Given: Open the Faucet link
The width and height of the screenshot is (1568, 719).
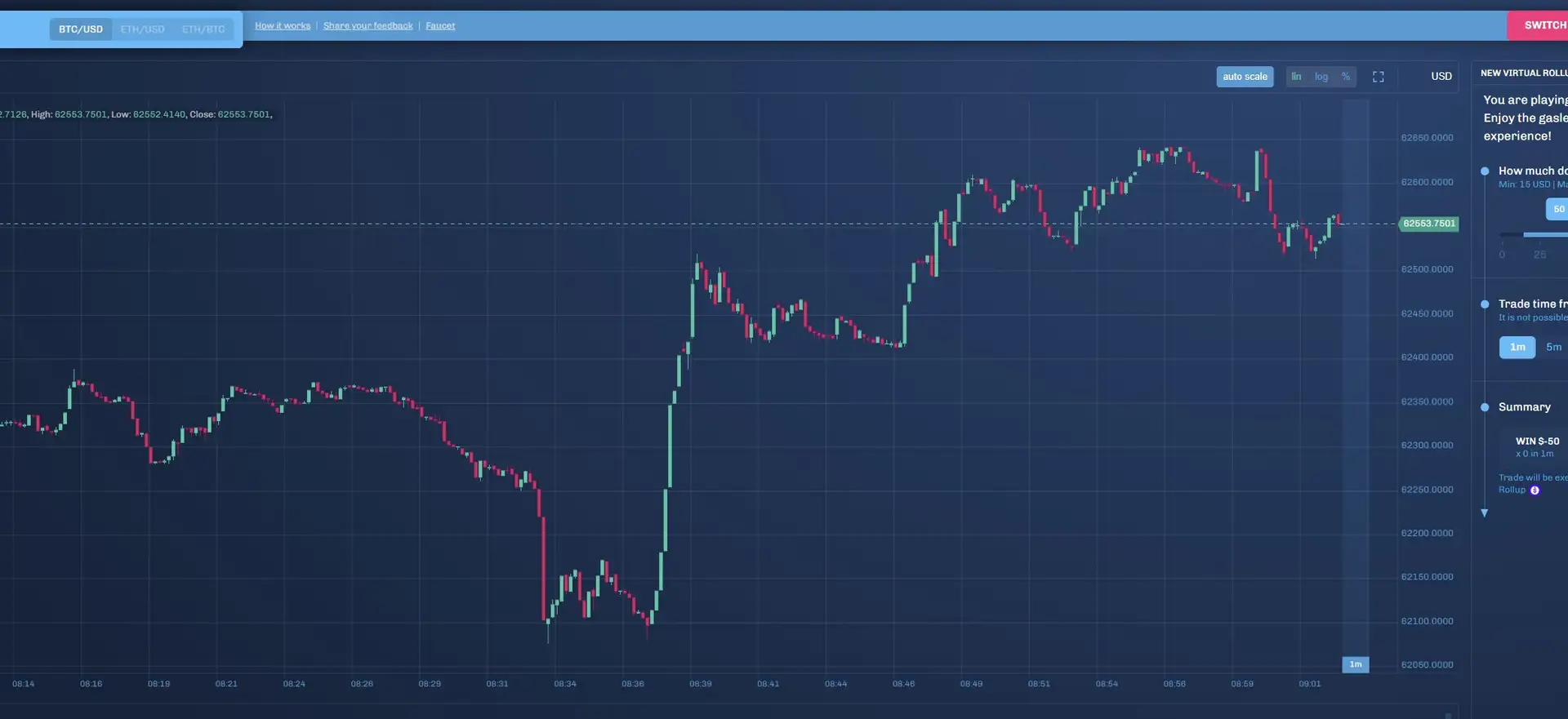Looking at the screenshot, I should [440, 26].
